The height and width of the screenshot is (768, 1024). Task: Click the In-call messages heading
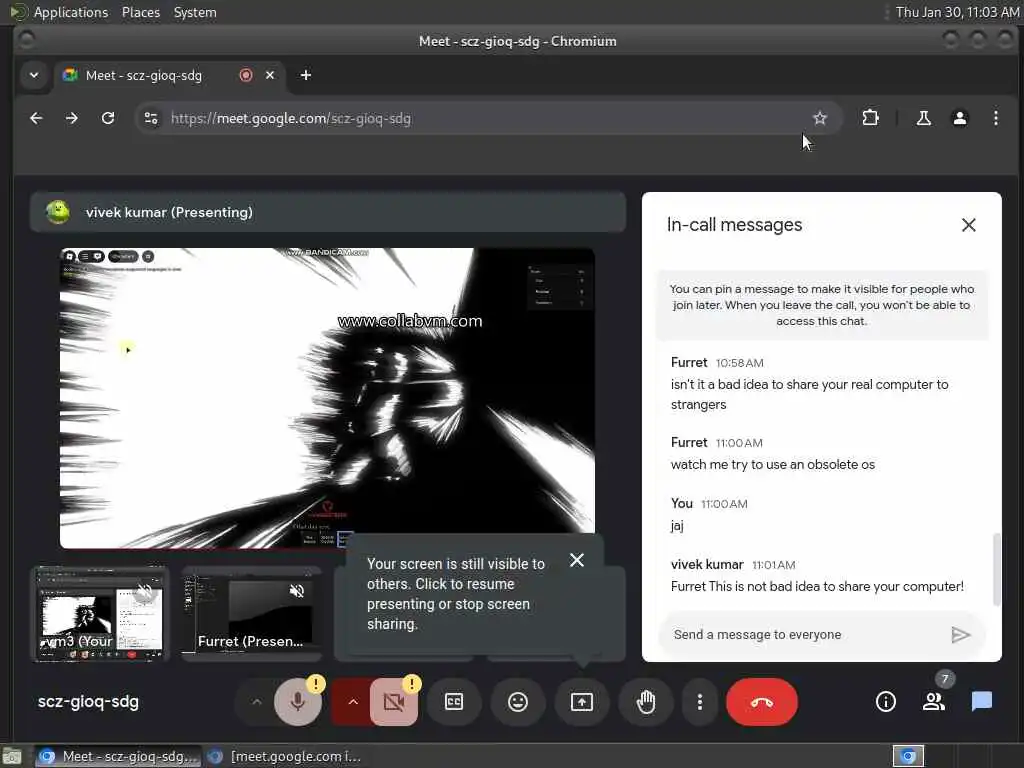pyautogui.click(x=734, y=225)
